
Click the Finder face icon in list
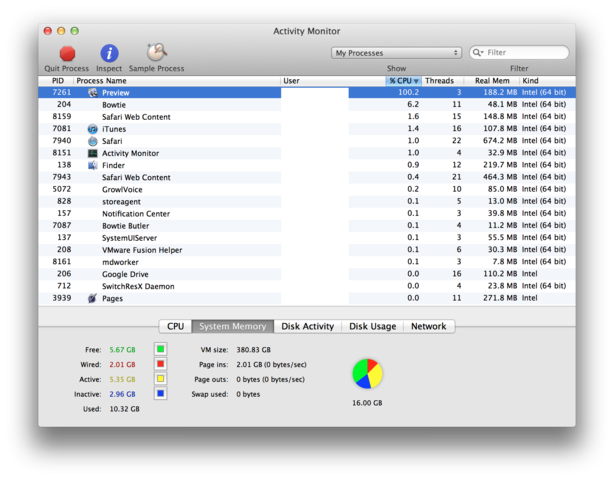point(92,165)
